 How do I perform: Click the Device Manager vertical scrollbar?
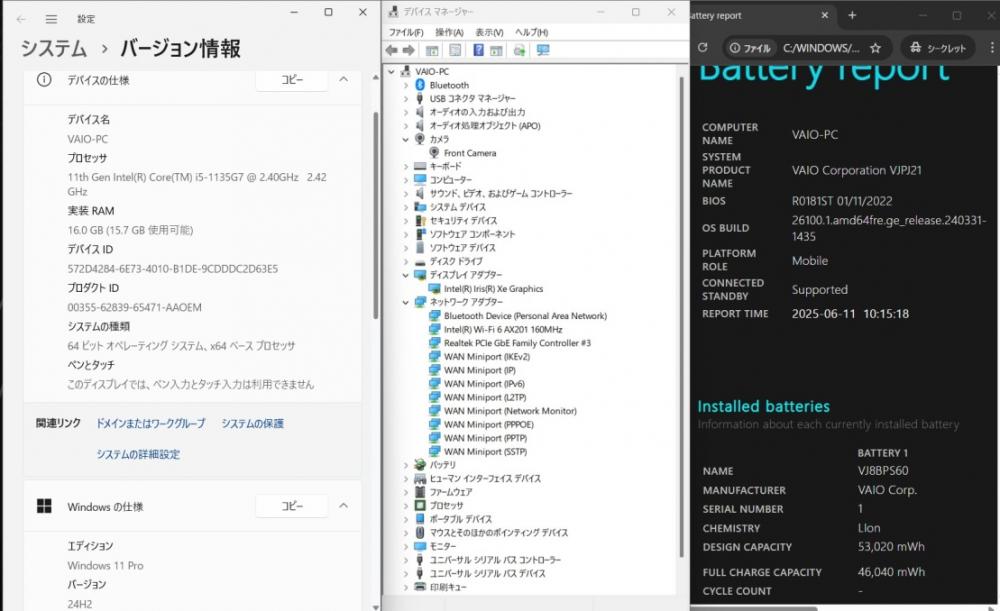click(681, 318)
